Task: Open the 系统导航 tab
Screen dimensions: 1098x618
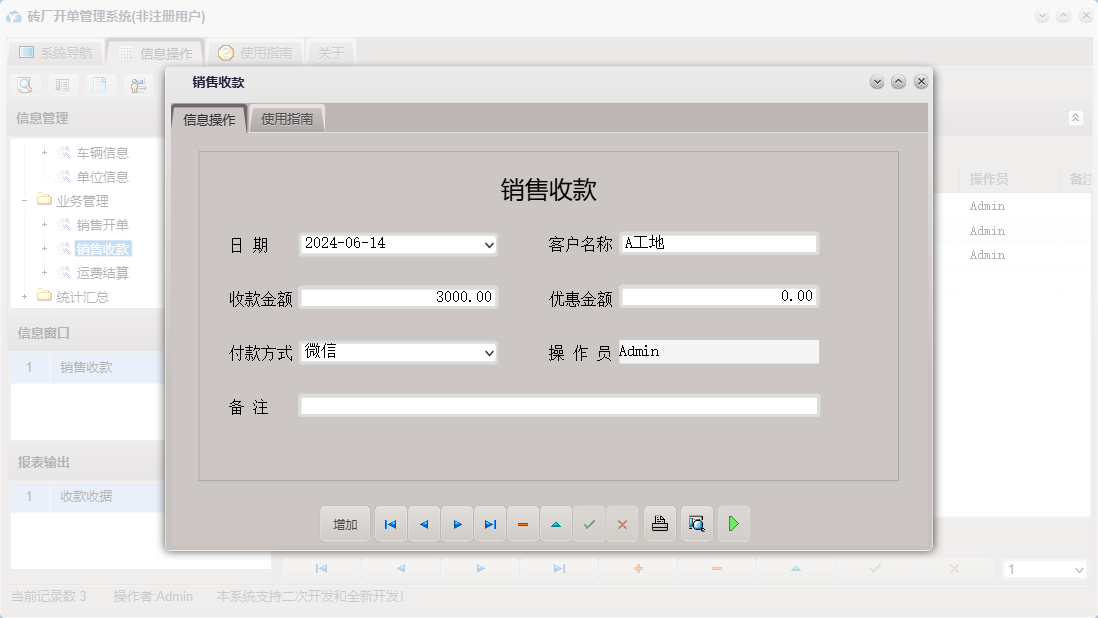Action: 54,52
